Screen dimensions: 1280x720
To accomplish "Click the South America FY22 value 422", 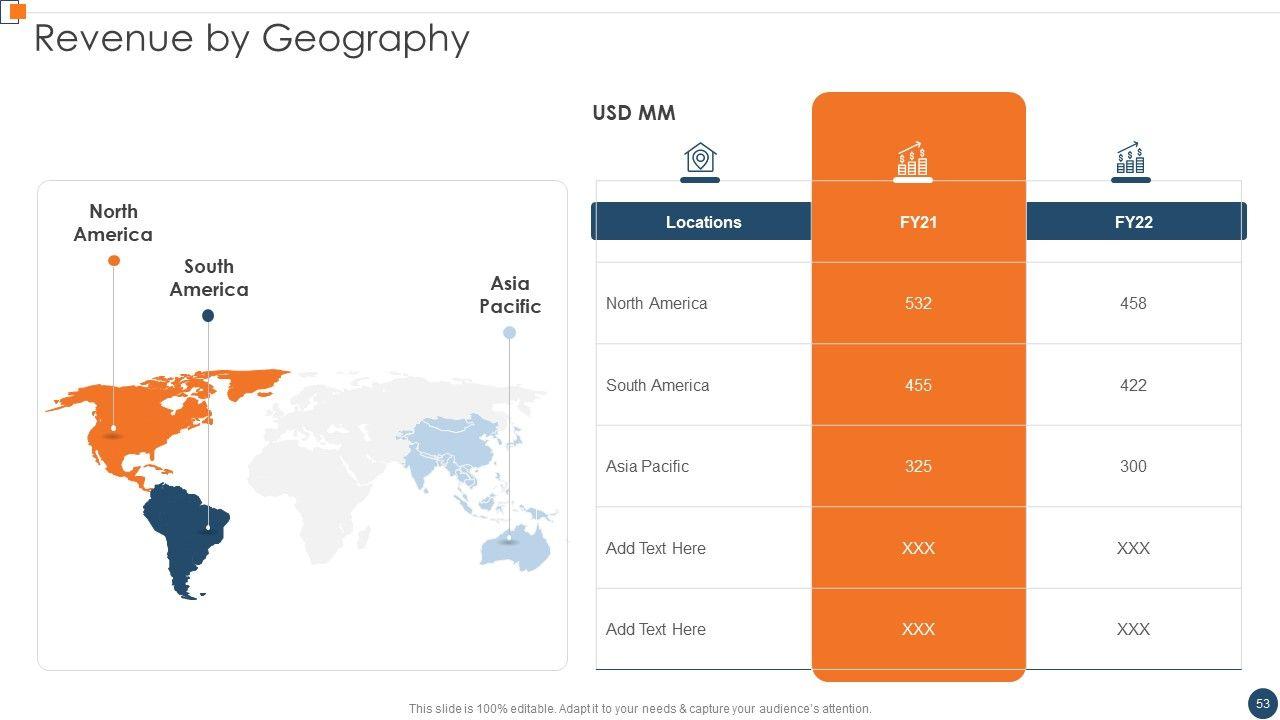I will [x=1133, y=385].
